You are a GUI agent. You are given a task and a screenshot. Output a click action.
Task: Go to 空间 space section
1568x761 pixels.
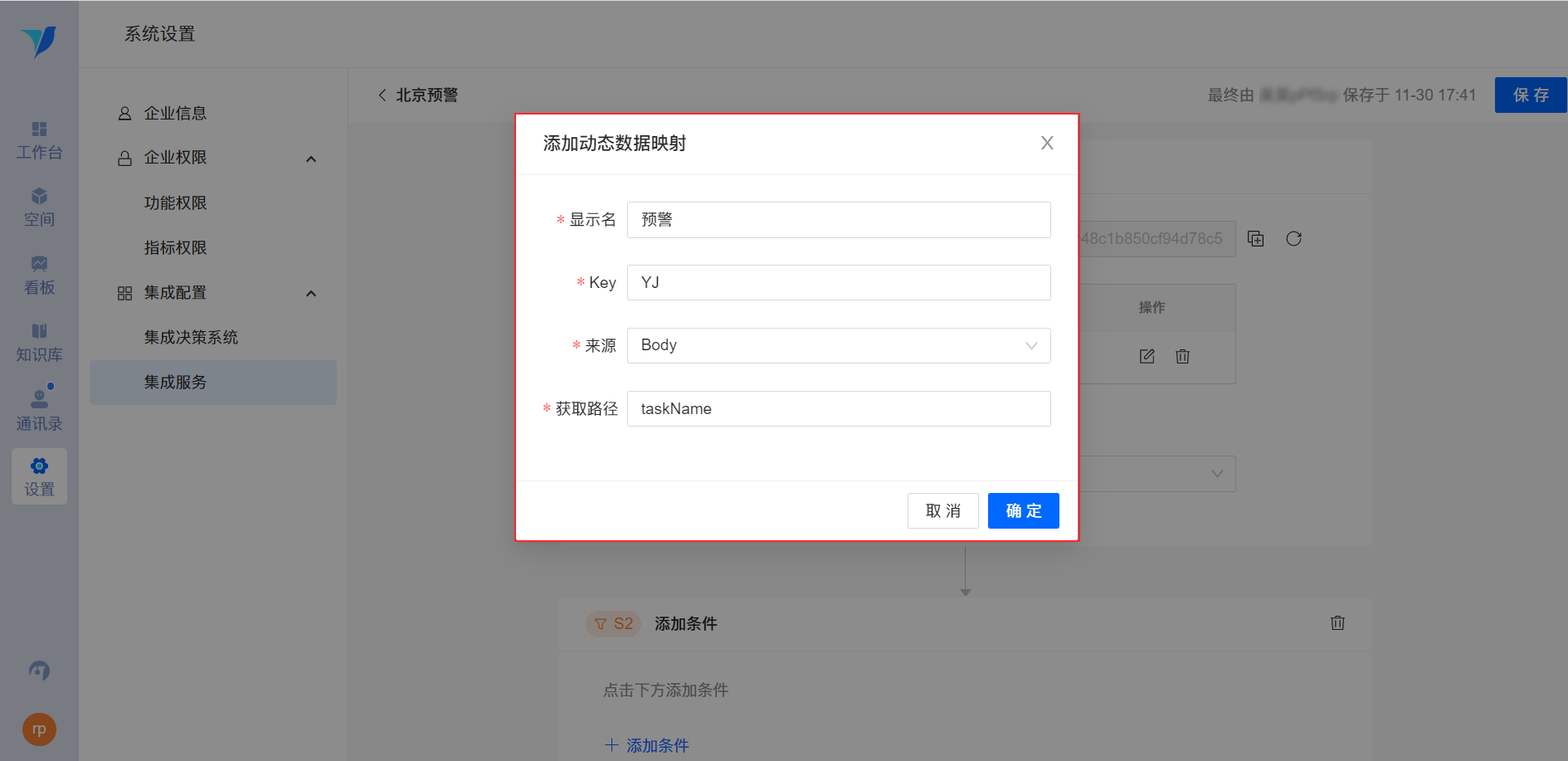[39, 208]
